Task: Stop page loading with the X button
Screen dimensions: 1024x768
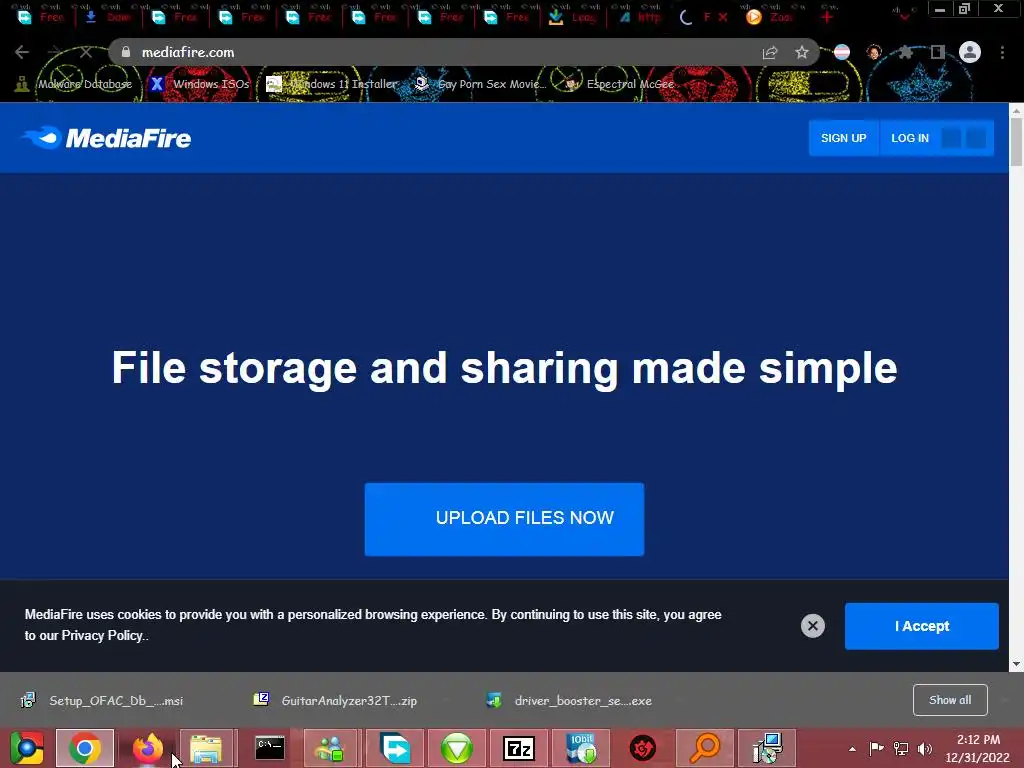Action: click(x=86, y=52)
